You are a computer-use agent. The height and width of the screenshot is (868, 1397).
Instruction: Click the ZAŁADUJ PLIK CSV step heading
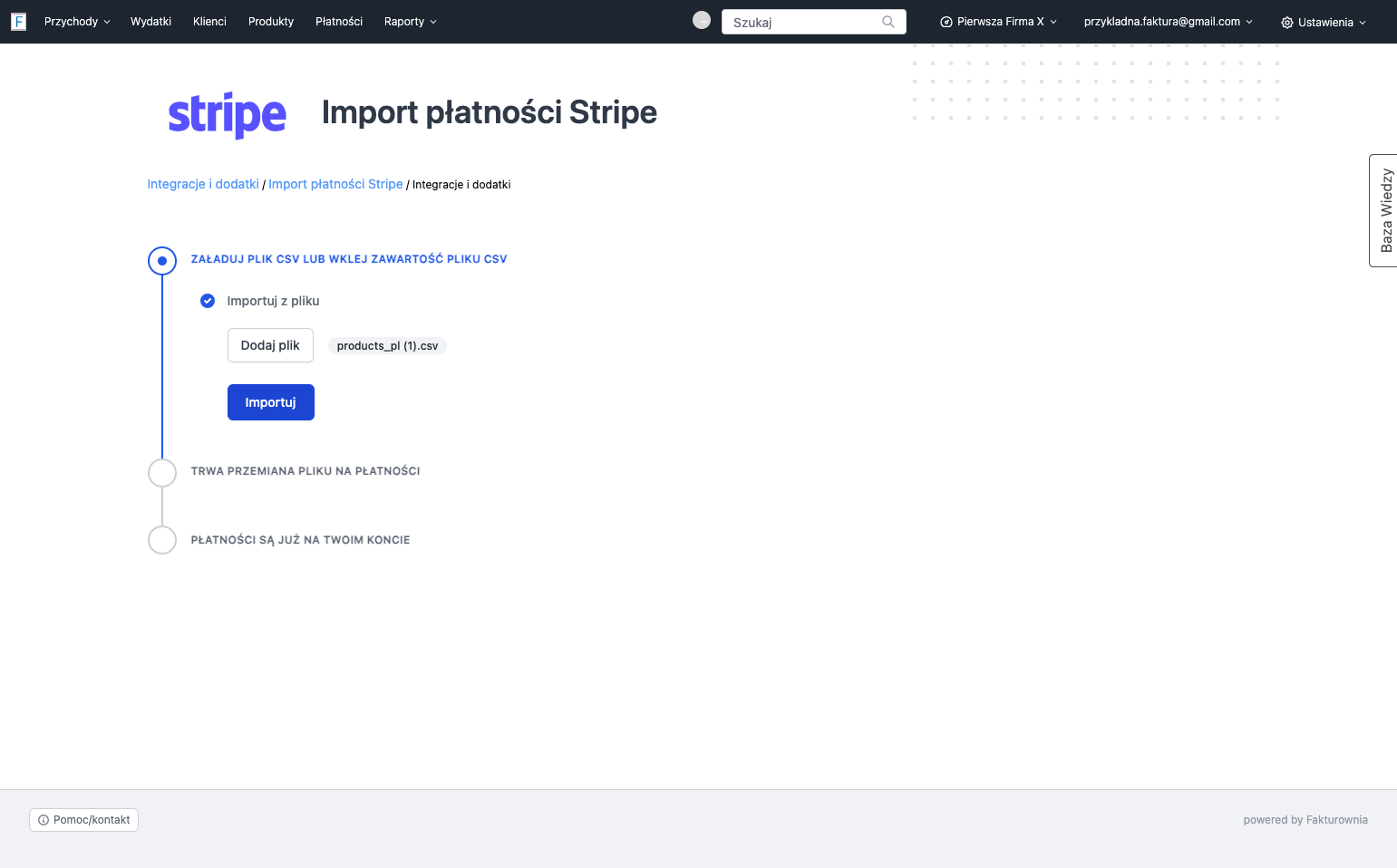pyautogui.click(x=349, y=259)
